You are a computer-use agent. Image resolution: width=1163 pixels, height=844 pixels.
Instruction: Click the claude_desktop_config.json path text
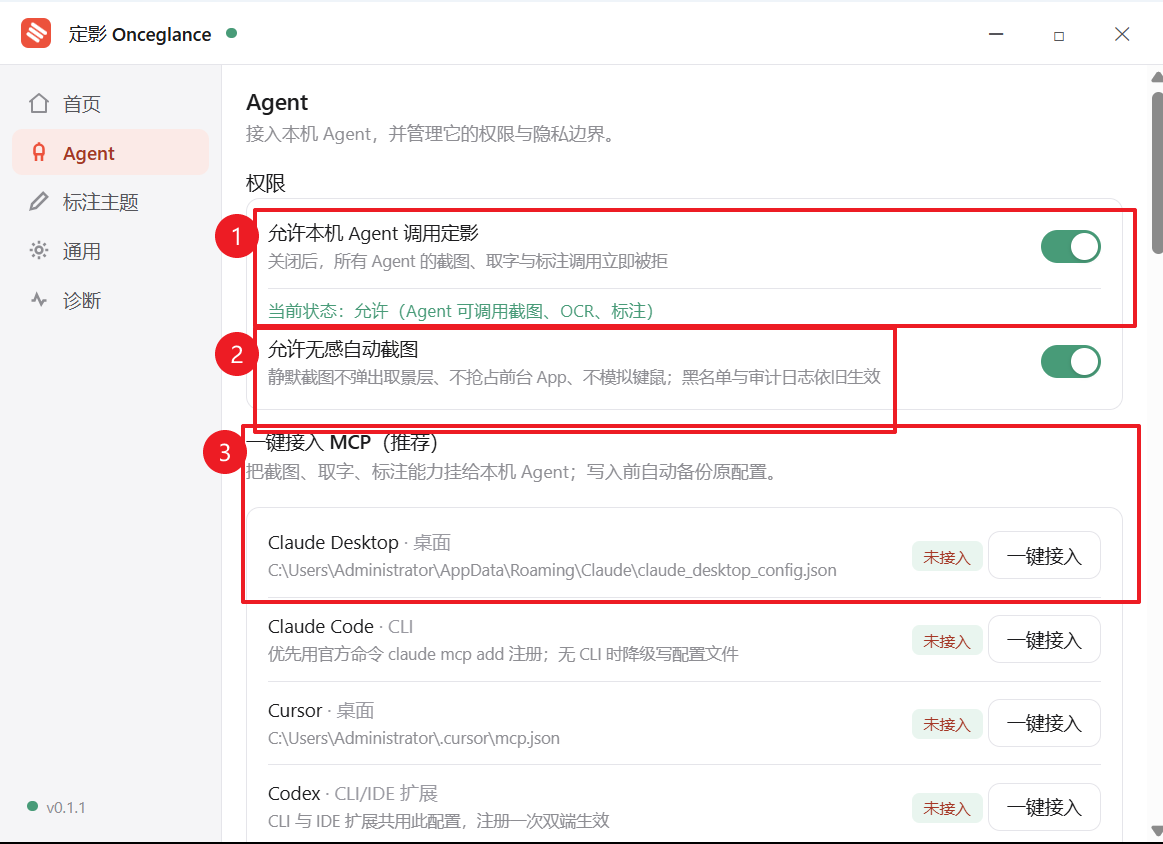pos(552,570)
